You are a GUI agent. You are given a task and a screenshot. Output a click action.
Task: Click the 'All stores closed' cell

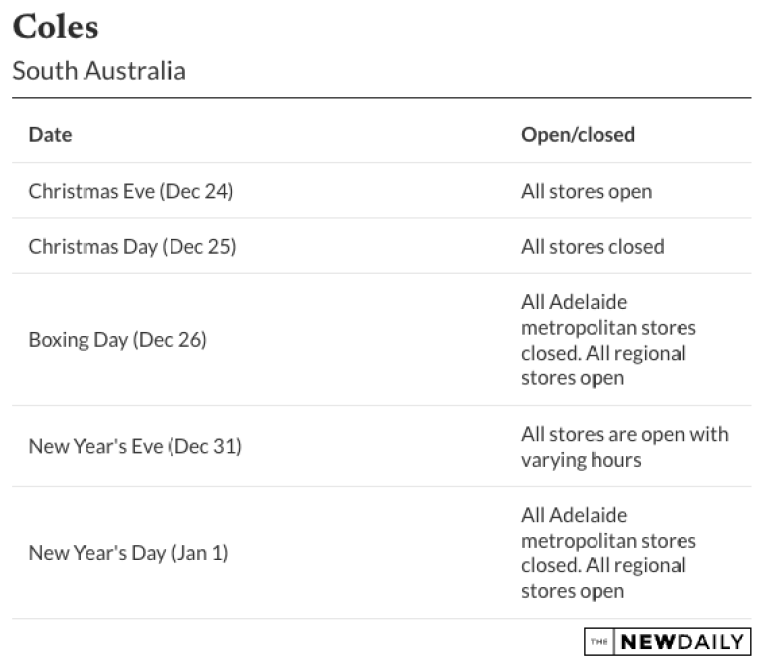pos(592,246)
